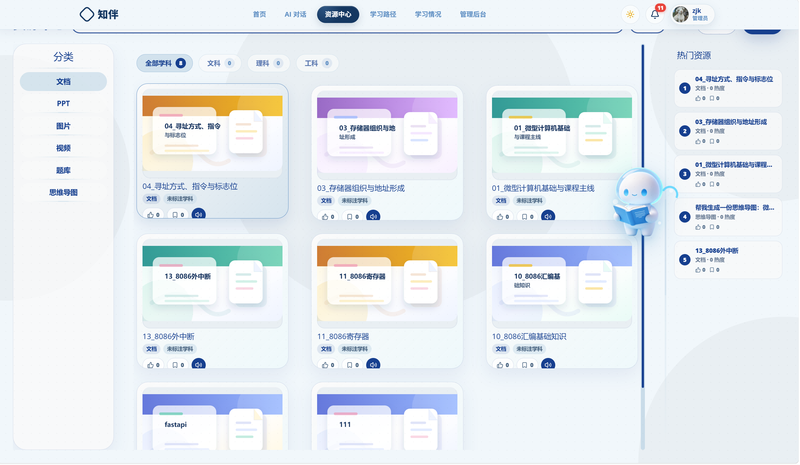Viewport: 800px width, 465px height.
Task: Go to 首页 in top navigation
Action: point(259,14)
